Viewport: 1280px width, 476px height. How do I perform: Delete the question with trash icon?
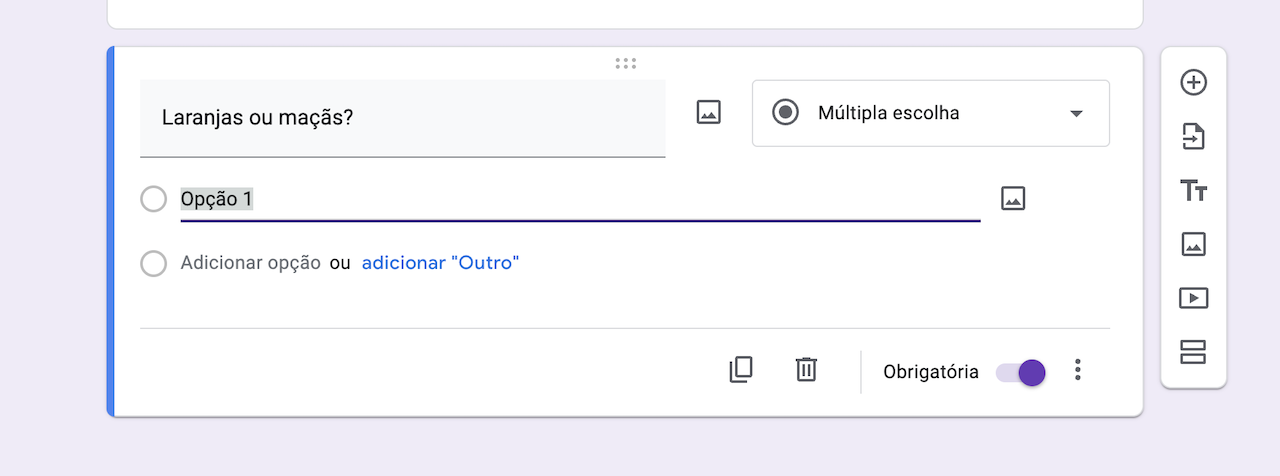click(x=806, y=370)
